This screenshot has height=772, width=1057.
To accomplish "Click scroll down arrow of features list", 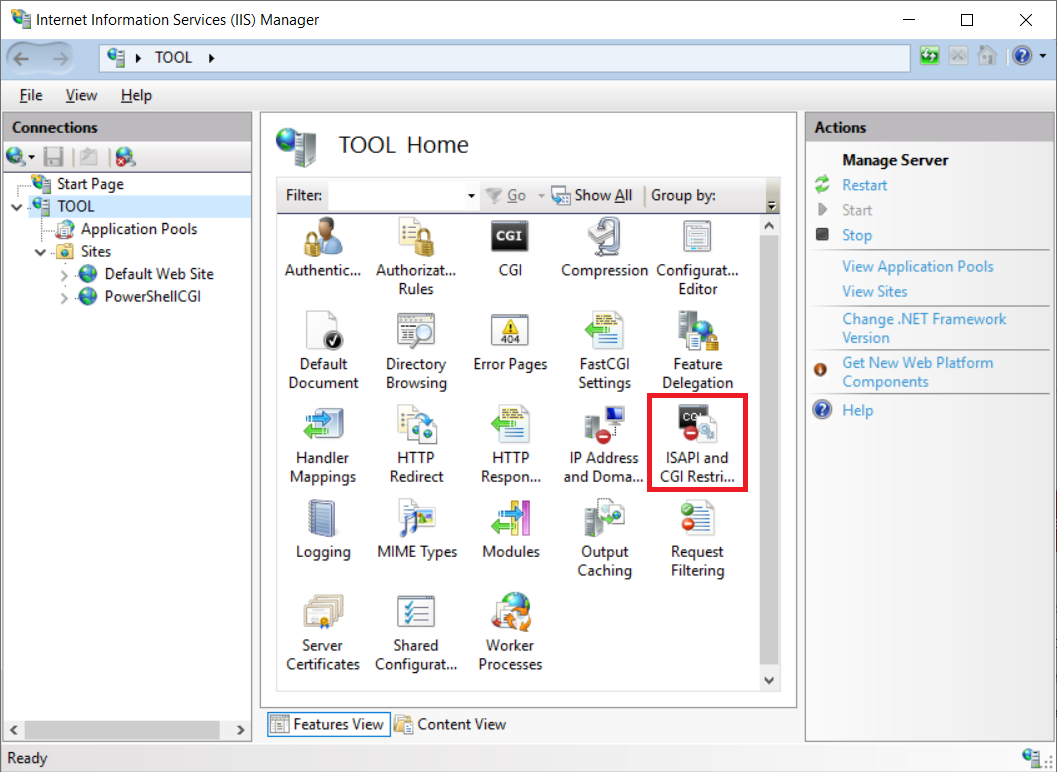I will click(769, 680).
